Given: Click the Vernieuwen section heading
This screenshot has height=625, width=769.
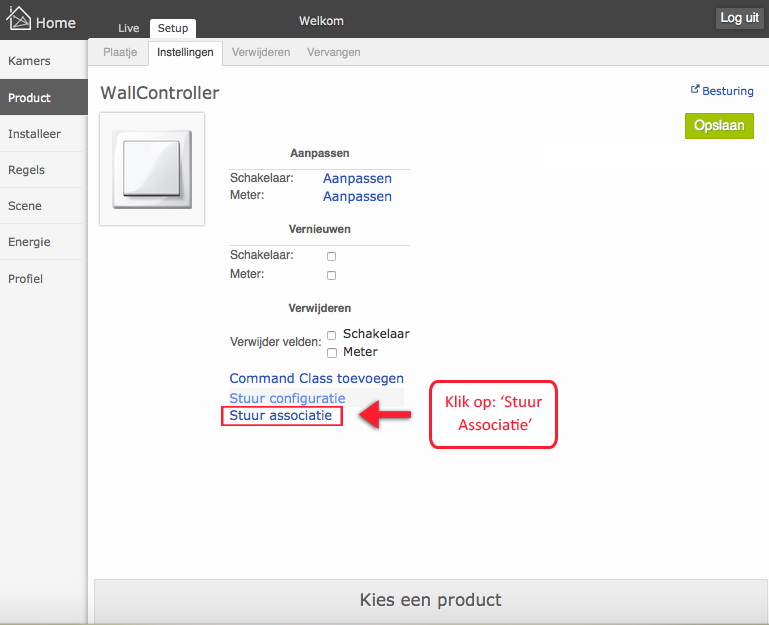Looking at the screenshot, I should [x=320, y=229].
